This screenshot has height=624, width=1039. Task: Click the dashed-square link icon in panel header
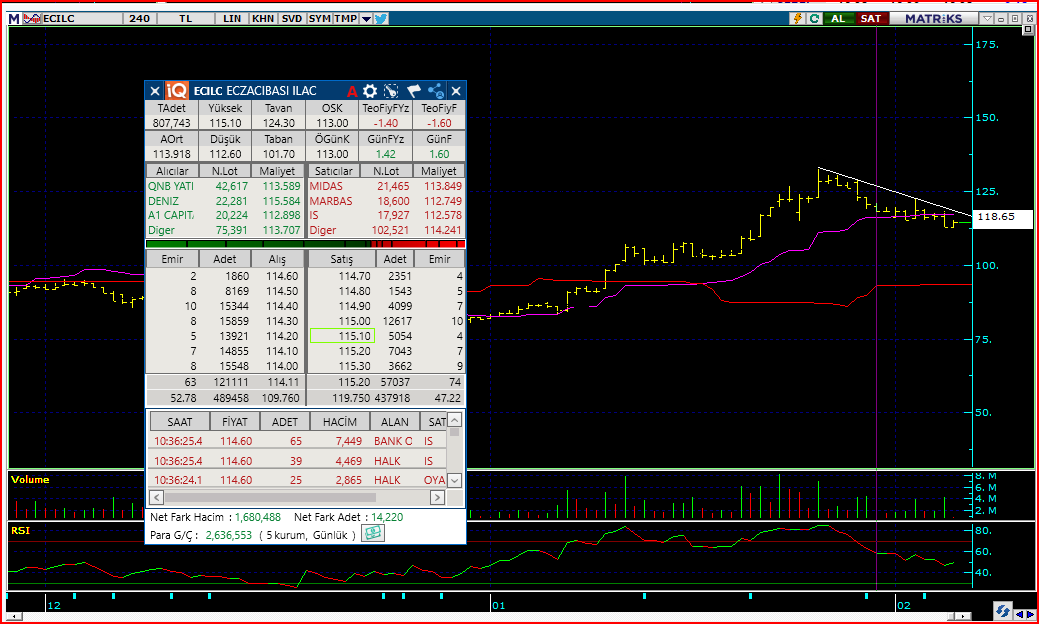point(391,91)
